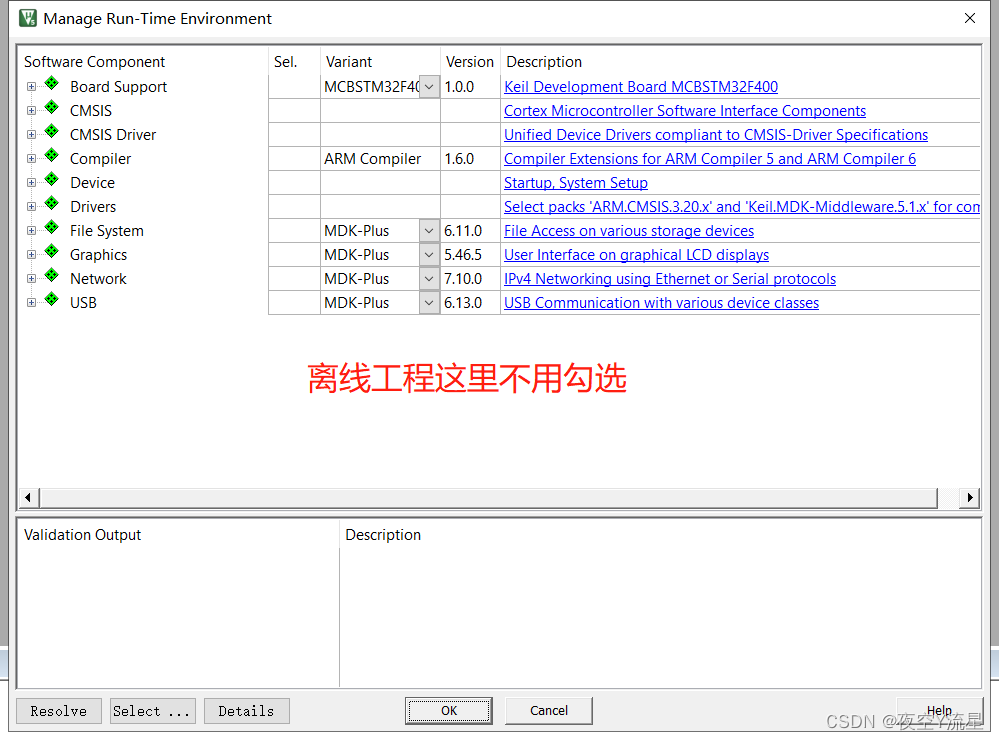The image size is (999, 740).
Task: Expand the USB tree node
Action: coord(31,303)
